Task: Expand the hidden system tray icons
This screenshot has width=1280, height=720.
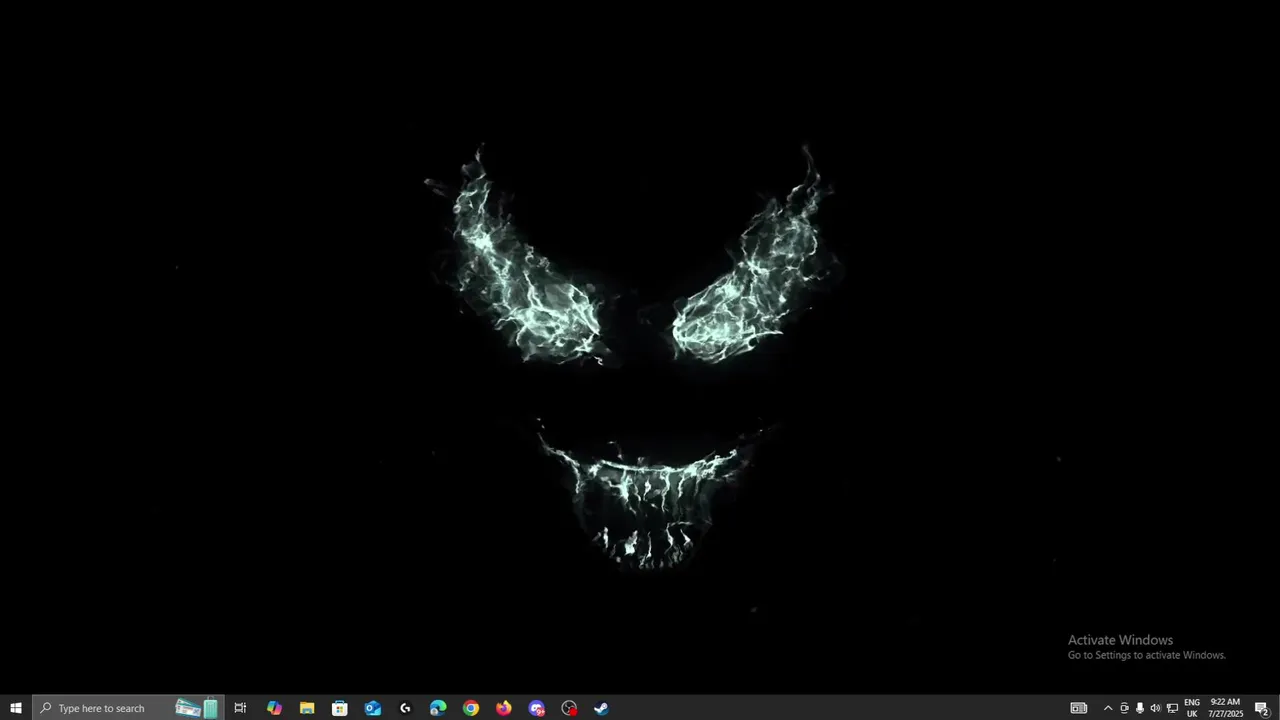Action: click(1107, 708)
